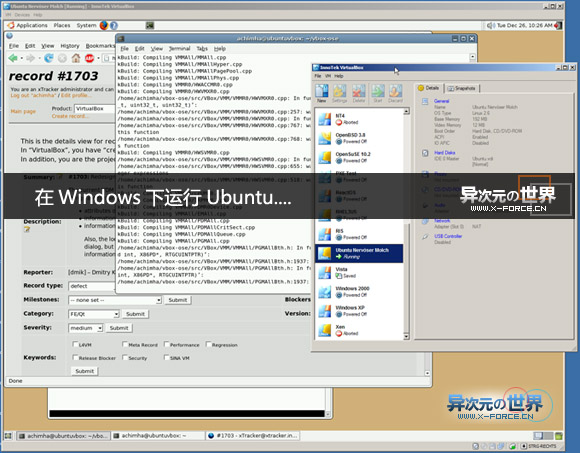Click red power icon in GNOME panel
Viewport: 580px width, 453px height.
coord(558,25)
